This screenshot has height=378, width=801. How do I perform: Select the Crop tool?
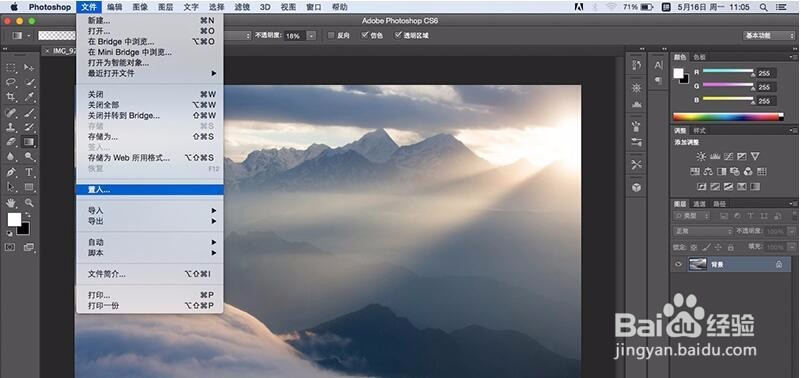point(11,97)
